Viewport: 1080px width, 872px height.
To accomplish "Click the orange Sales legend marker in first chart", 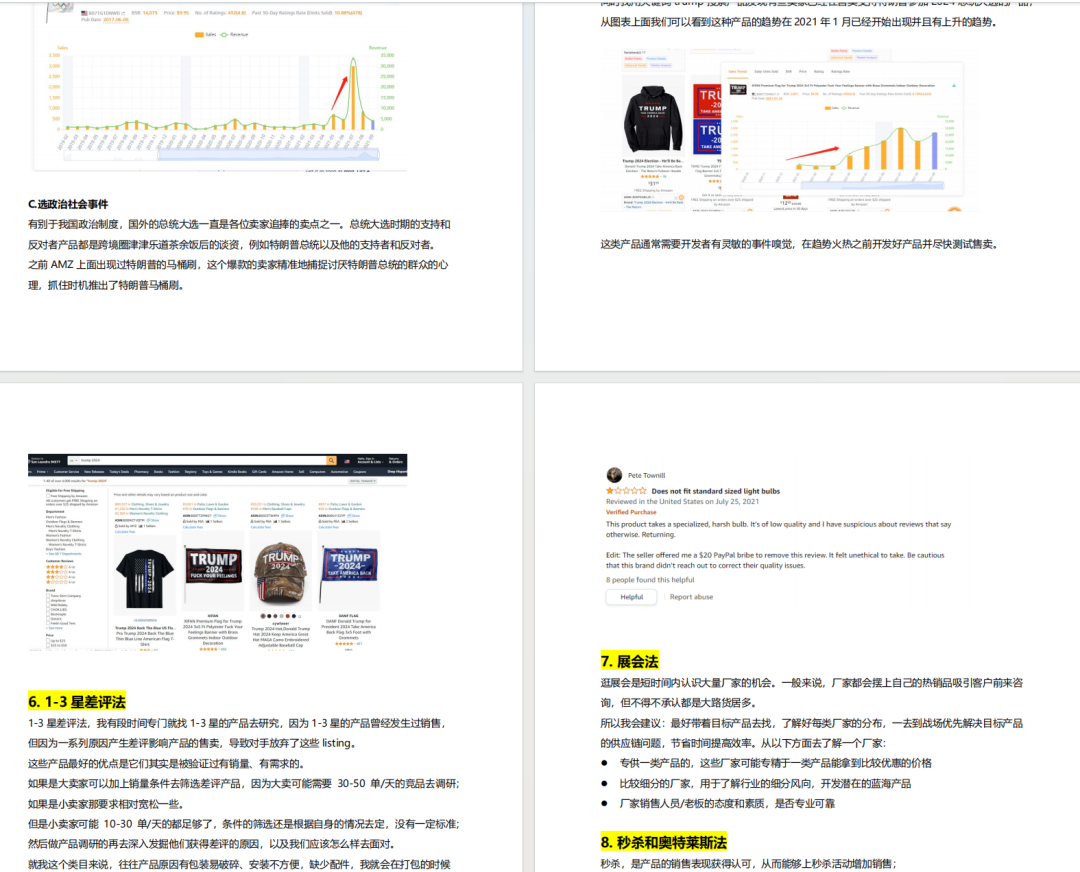I will pyautogui.click(x=199, y=34).
